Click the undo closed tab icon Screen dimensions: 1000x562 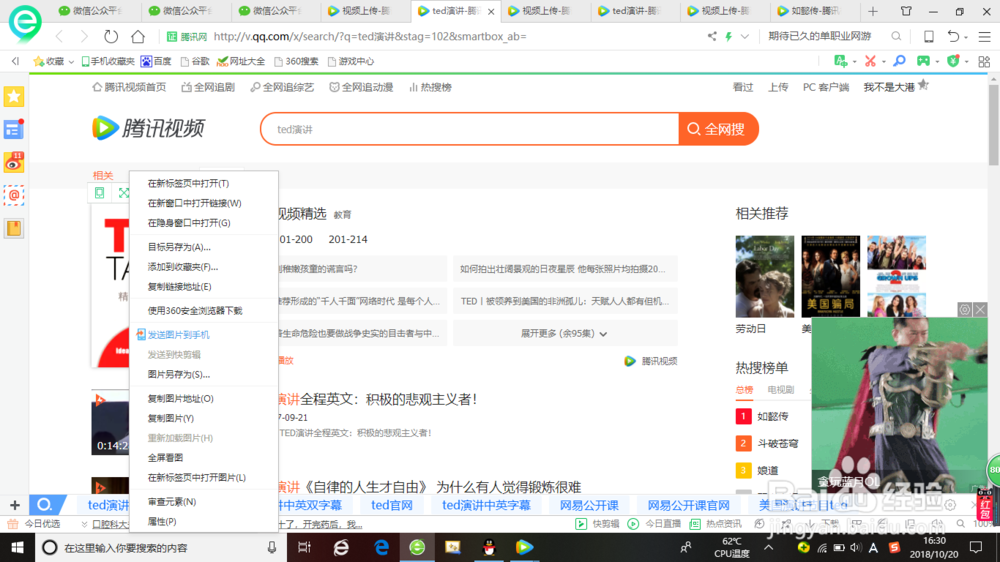[x=953, y=36]
